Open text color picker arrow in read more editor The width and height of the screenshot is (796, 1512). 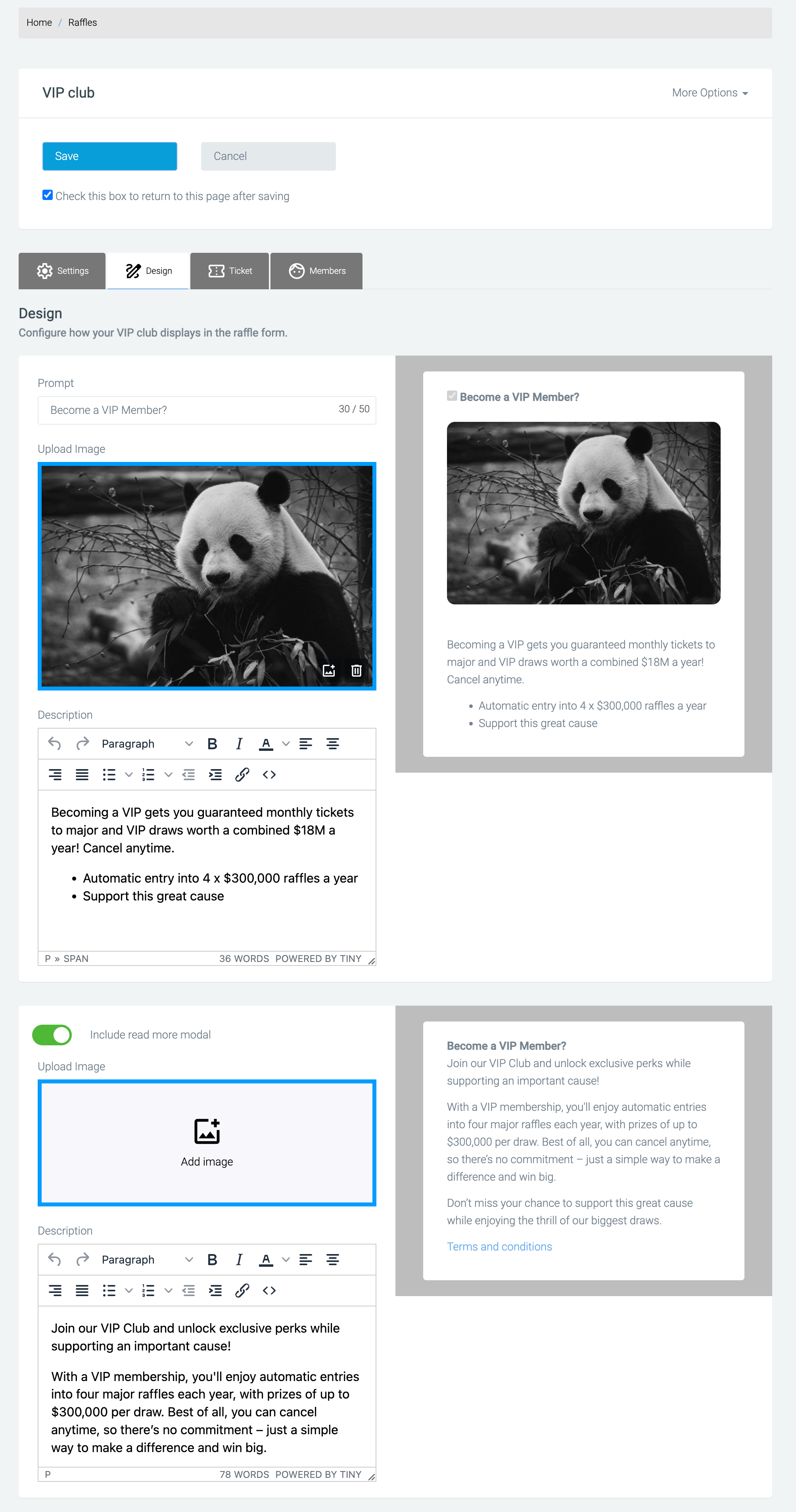coord(286,1260)
